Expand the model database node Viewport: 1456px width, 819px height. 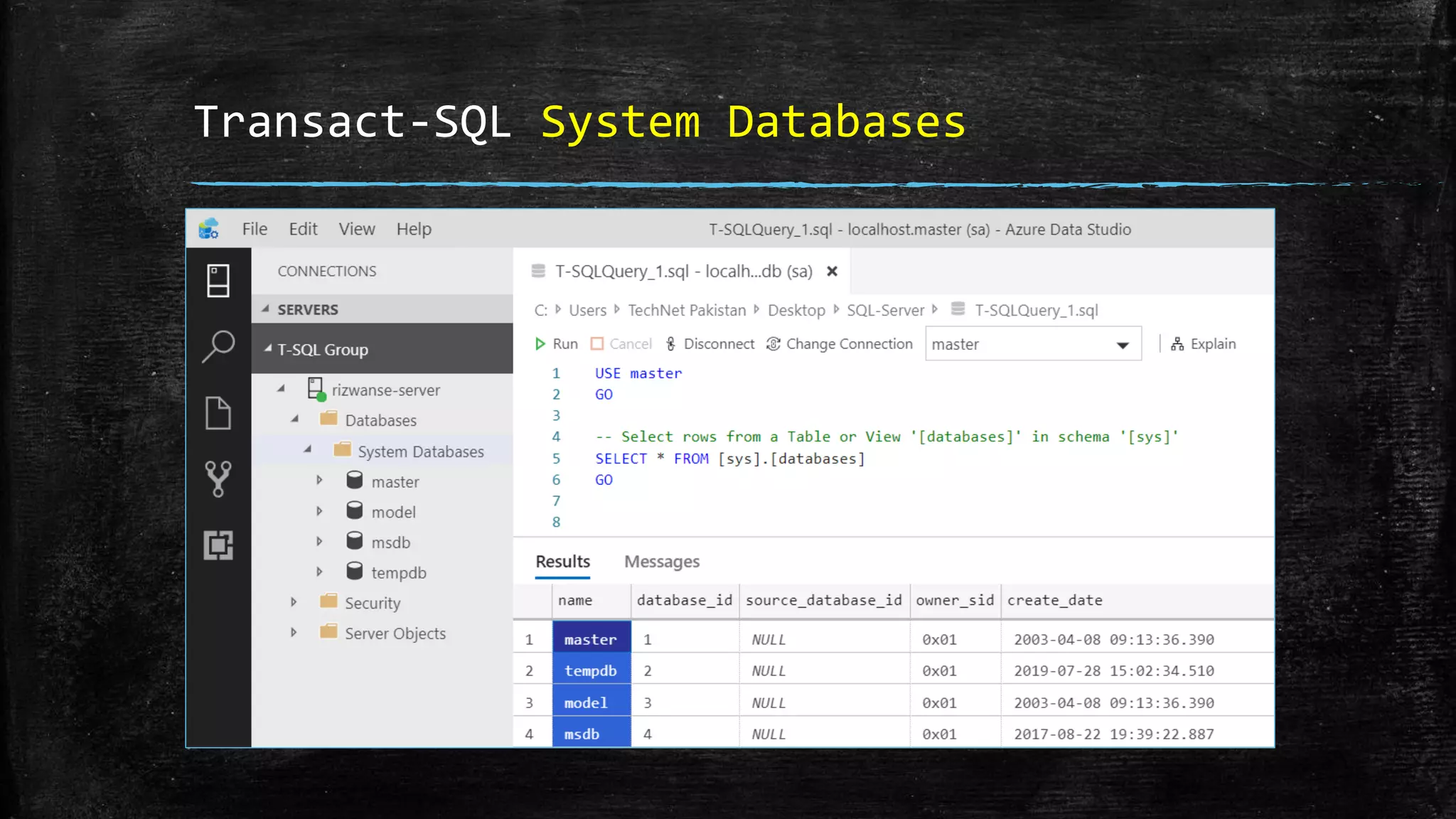tap(320, 511)
